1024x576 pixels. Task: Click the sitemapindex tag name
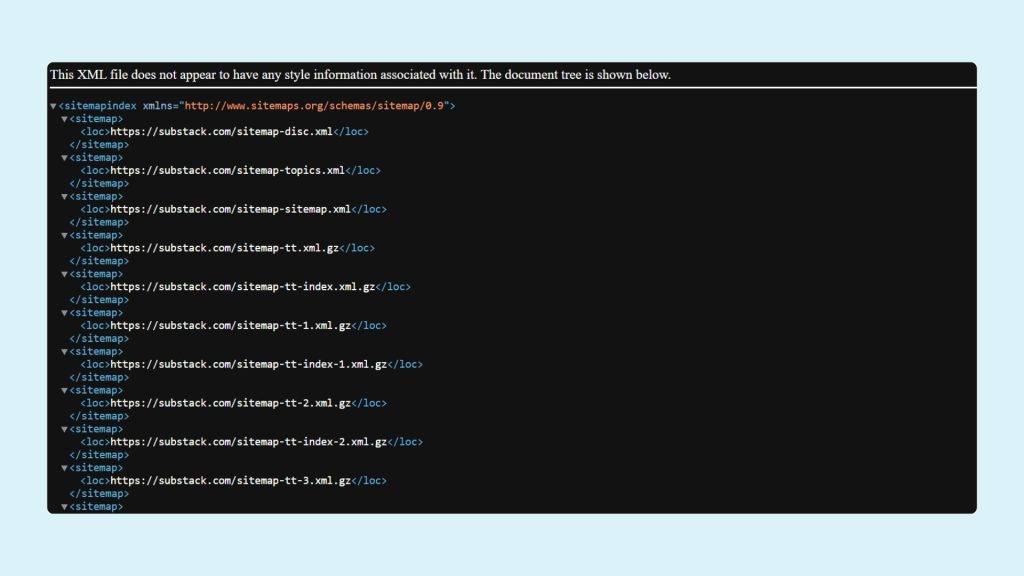(101, 106)
